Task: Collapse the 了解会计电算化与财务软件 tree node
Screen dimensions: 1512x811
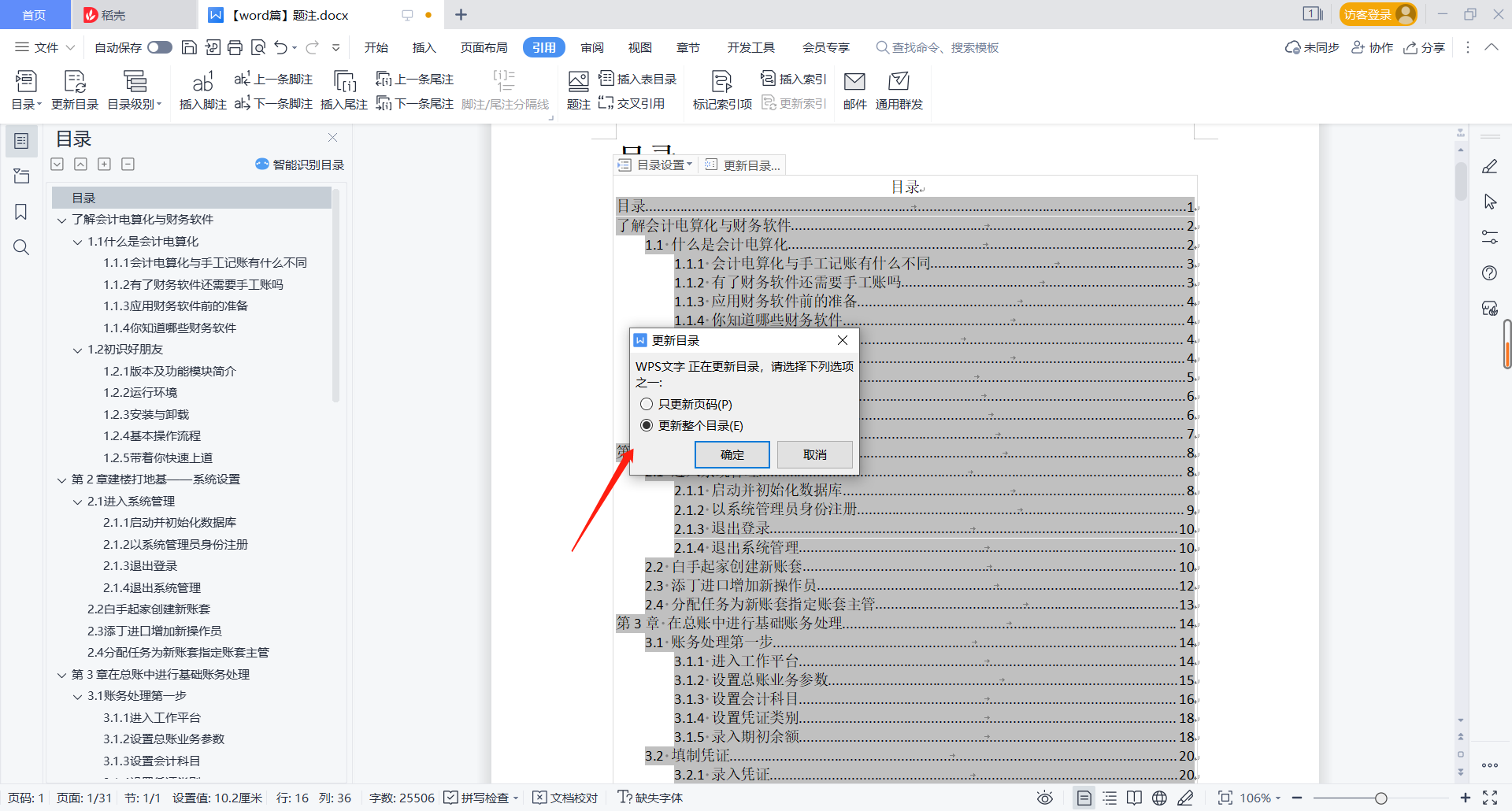Action: pyautogui.click(x=61, y=220)
